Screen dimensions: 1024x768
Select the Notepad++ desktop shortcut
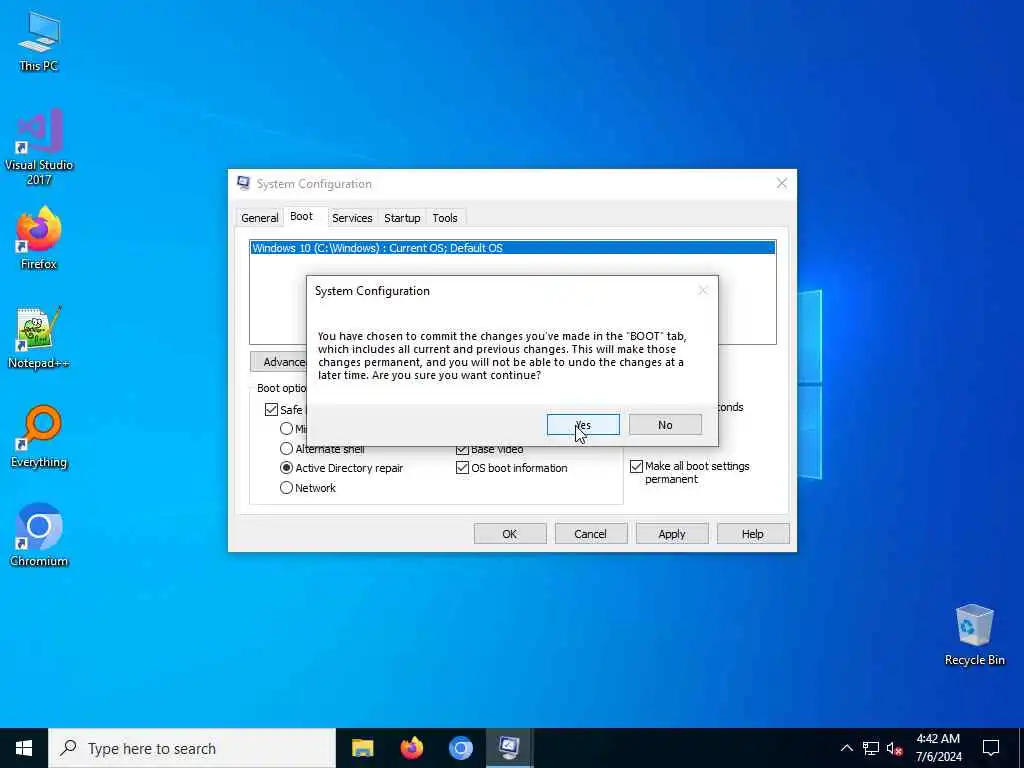pyautogui.click(x=39, y=338)
